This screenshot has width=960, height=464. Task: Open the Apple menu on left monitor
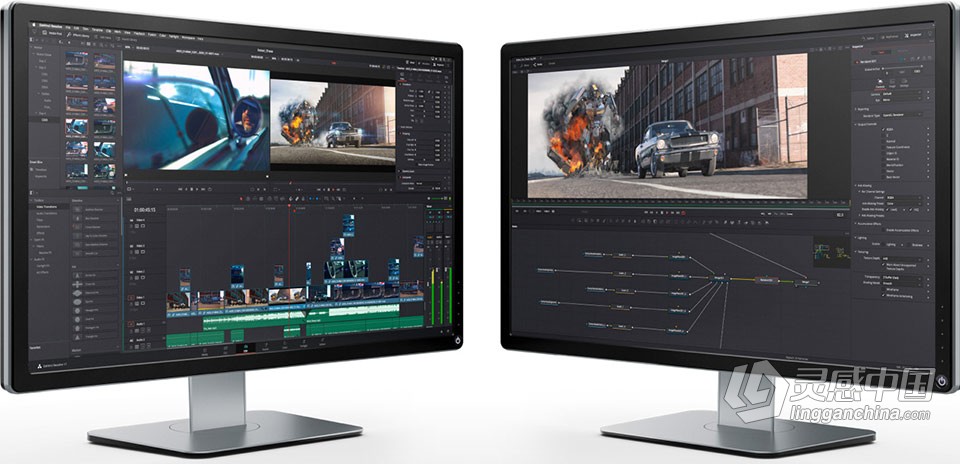coord(34,24)
